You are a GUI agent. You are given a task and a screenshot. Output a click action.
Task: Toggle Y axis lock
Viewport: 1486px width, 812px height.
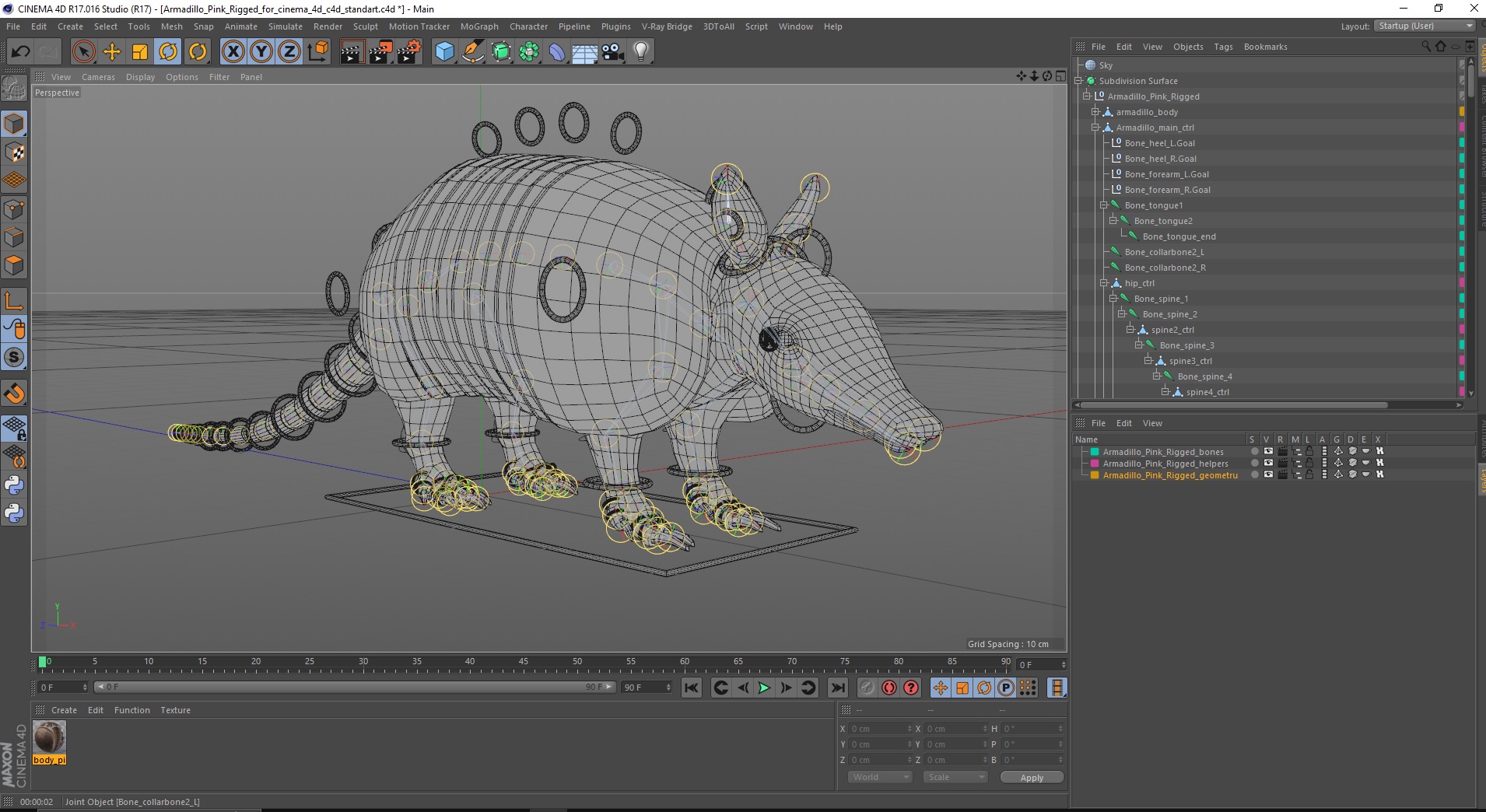pos(261,52)
